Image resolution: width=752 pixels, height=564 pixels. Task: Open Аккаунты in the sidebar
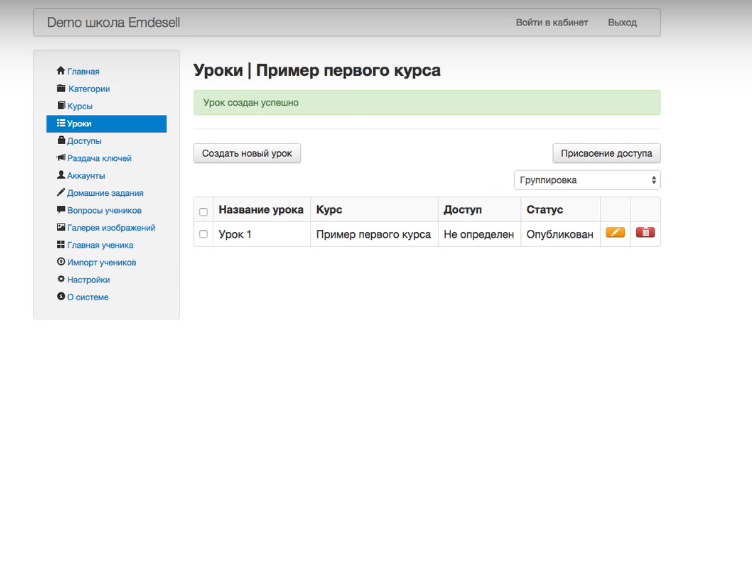pos(86,176)
